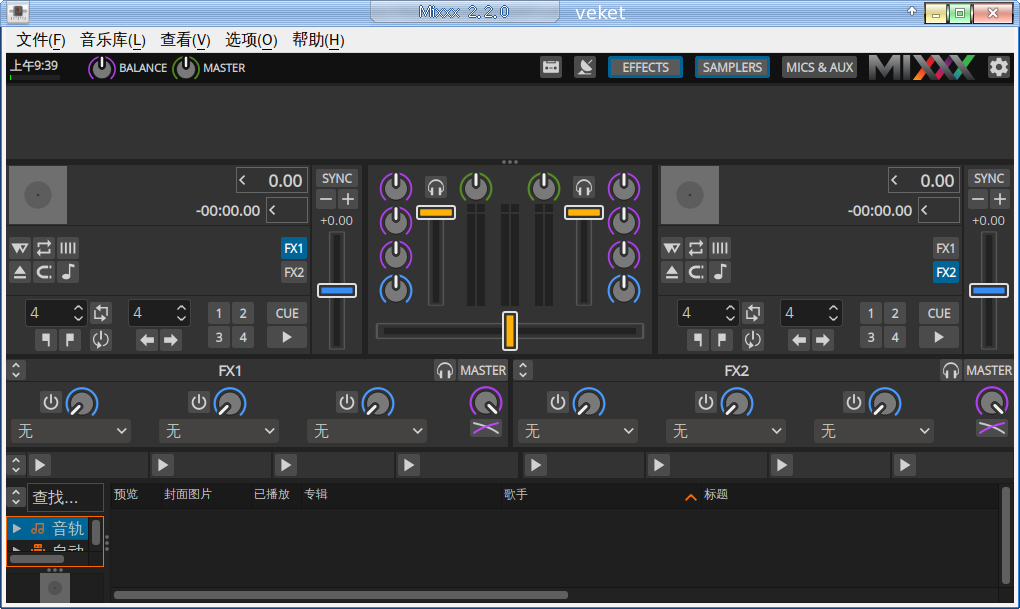The image size is (1020, 609).
Task: Open third effect dropdown in FX1
Action: pos(367,431)
